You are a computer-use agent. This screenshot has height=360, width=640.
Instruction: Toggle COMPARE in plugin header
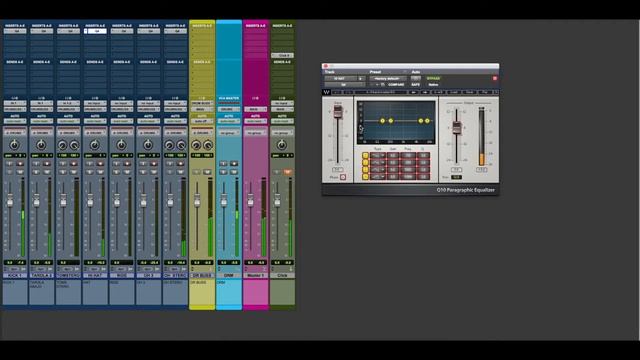396,84
